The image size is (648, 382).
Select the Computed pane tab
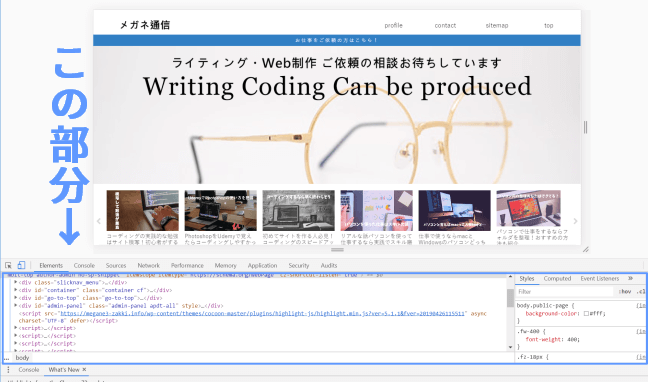point(557,279)
